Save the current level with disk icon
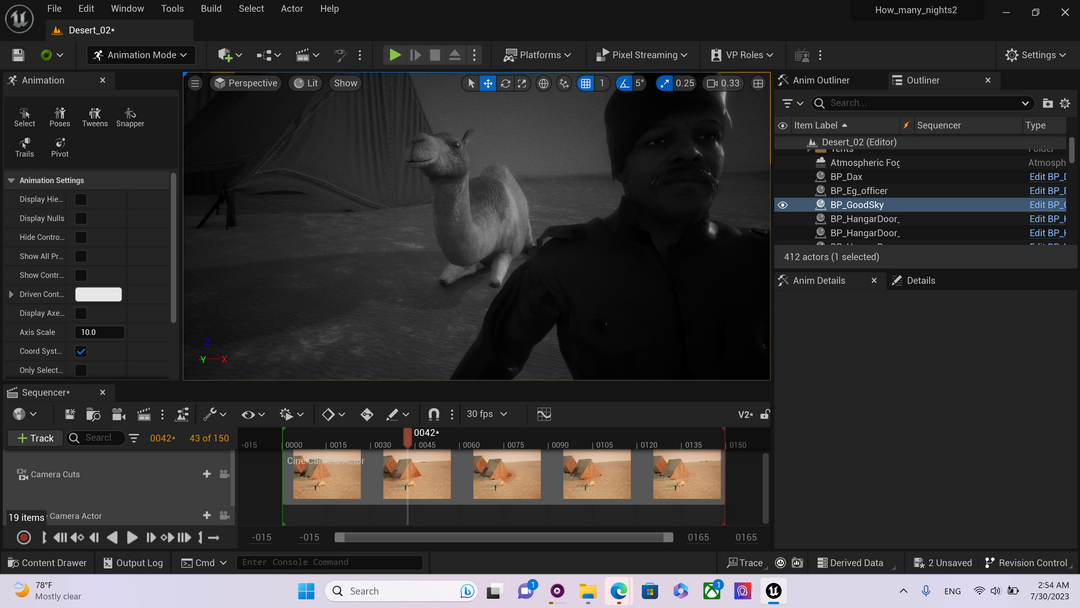The width and height of the screenshot is (1080, 608). pos(18,55)
